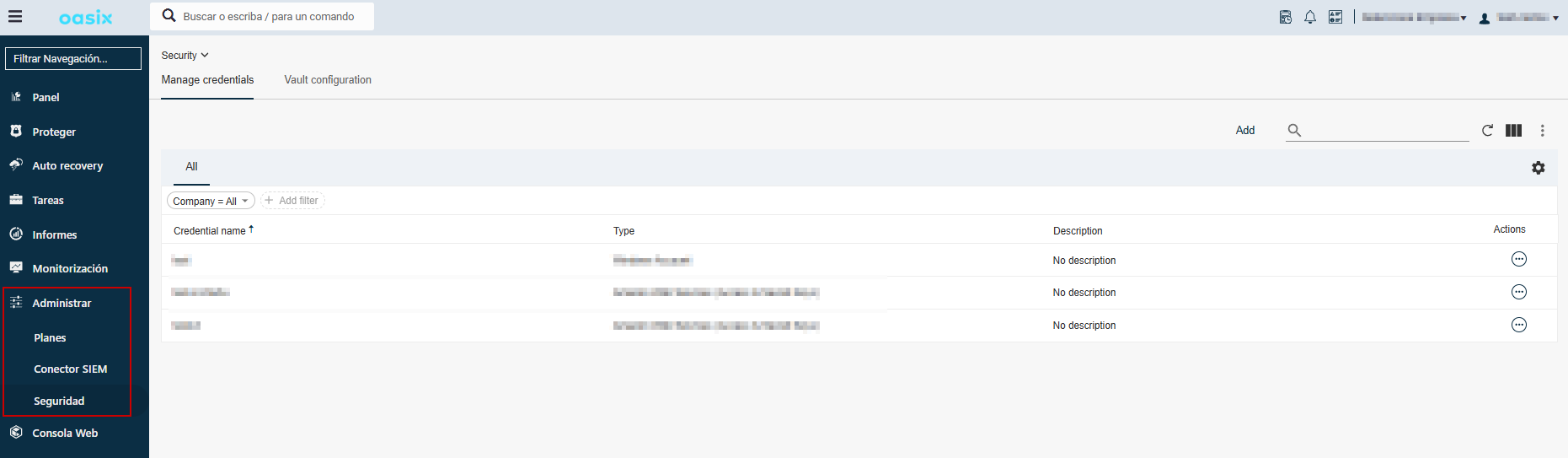Open the Company = All filter dropdown

pyautogui.click(x=211, y=201)
